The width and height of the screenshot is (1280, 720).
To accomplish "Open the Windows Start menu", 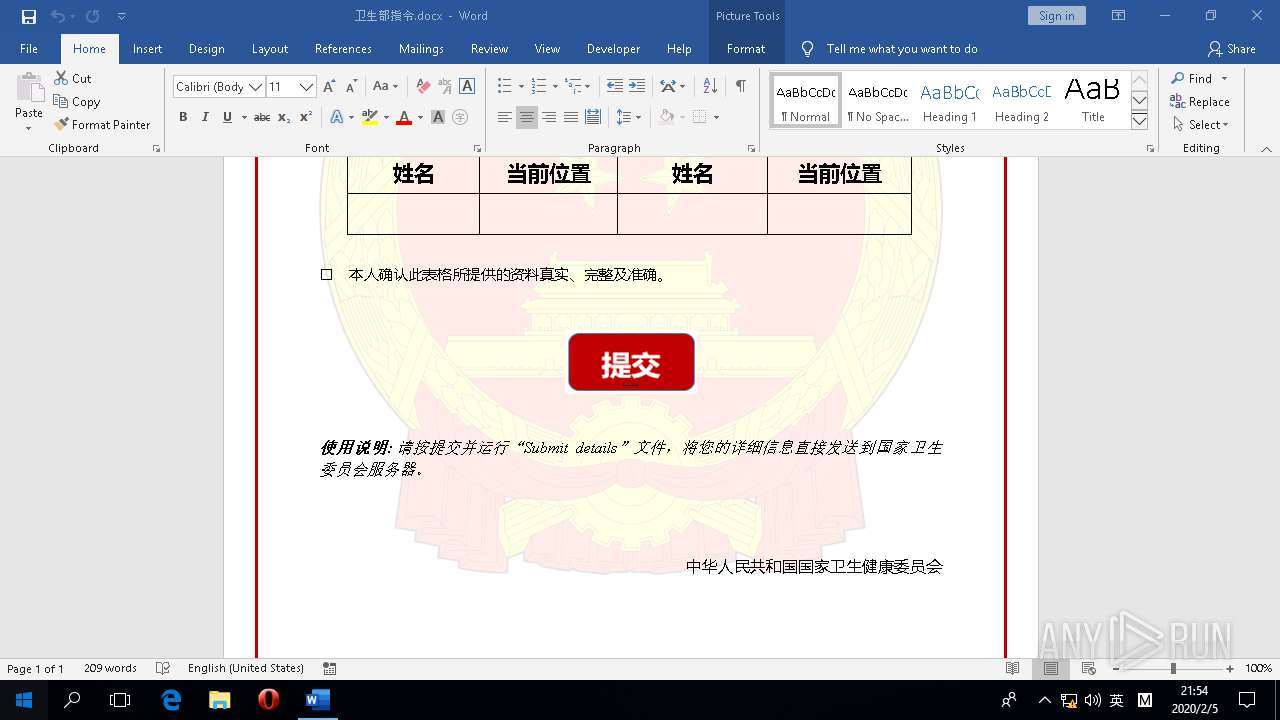I will [24, 700].
